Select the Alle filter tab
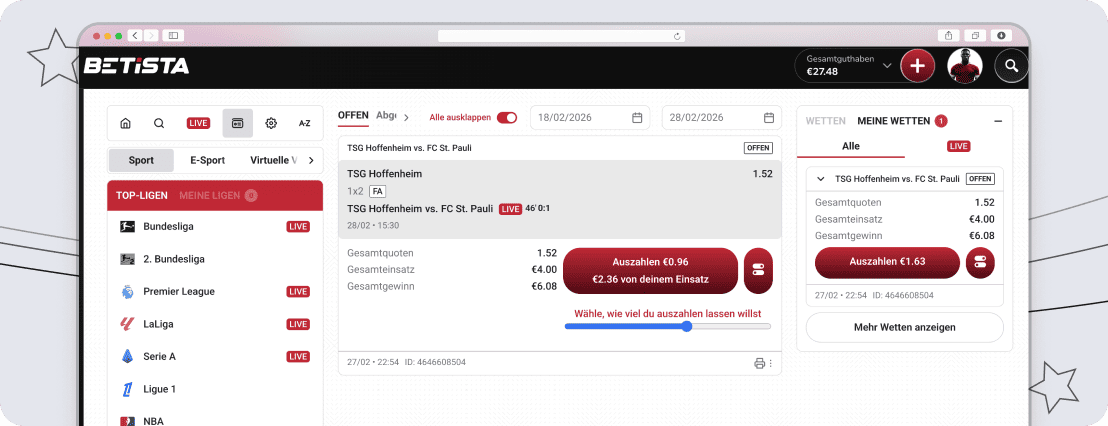The image size is (1108, 426). pyautogui.click(x=851, y=146)
